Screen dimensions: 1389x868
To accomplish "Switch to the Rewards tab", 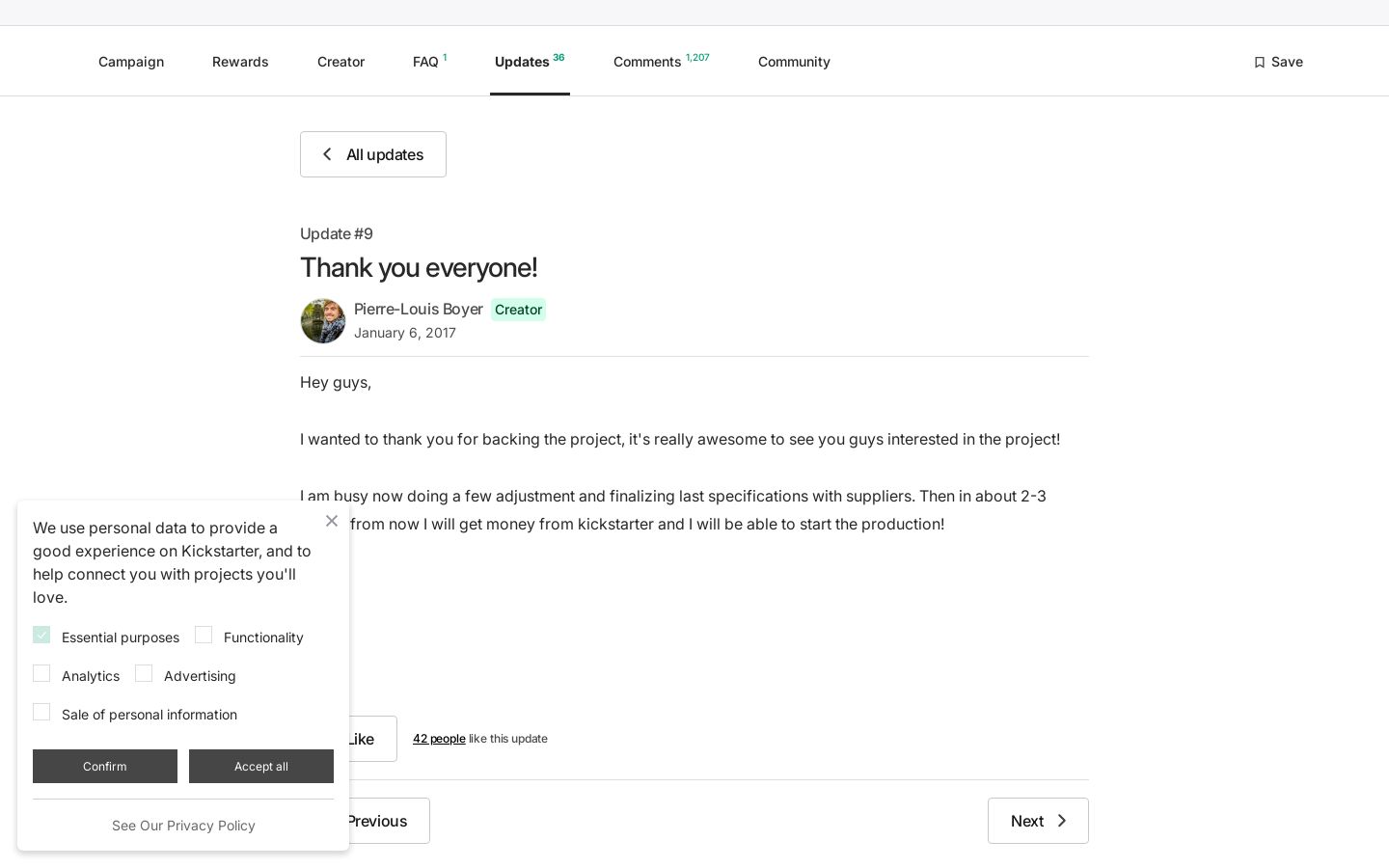I will click(240, 62).
